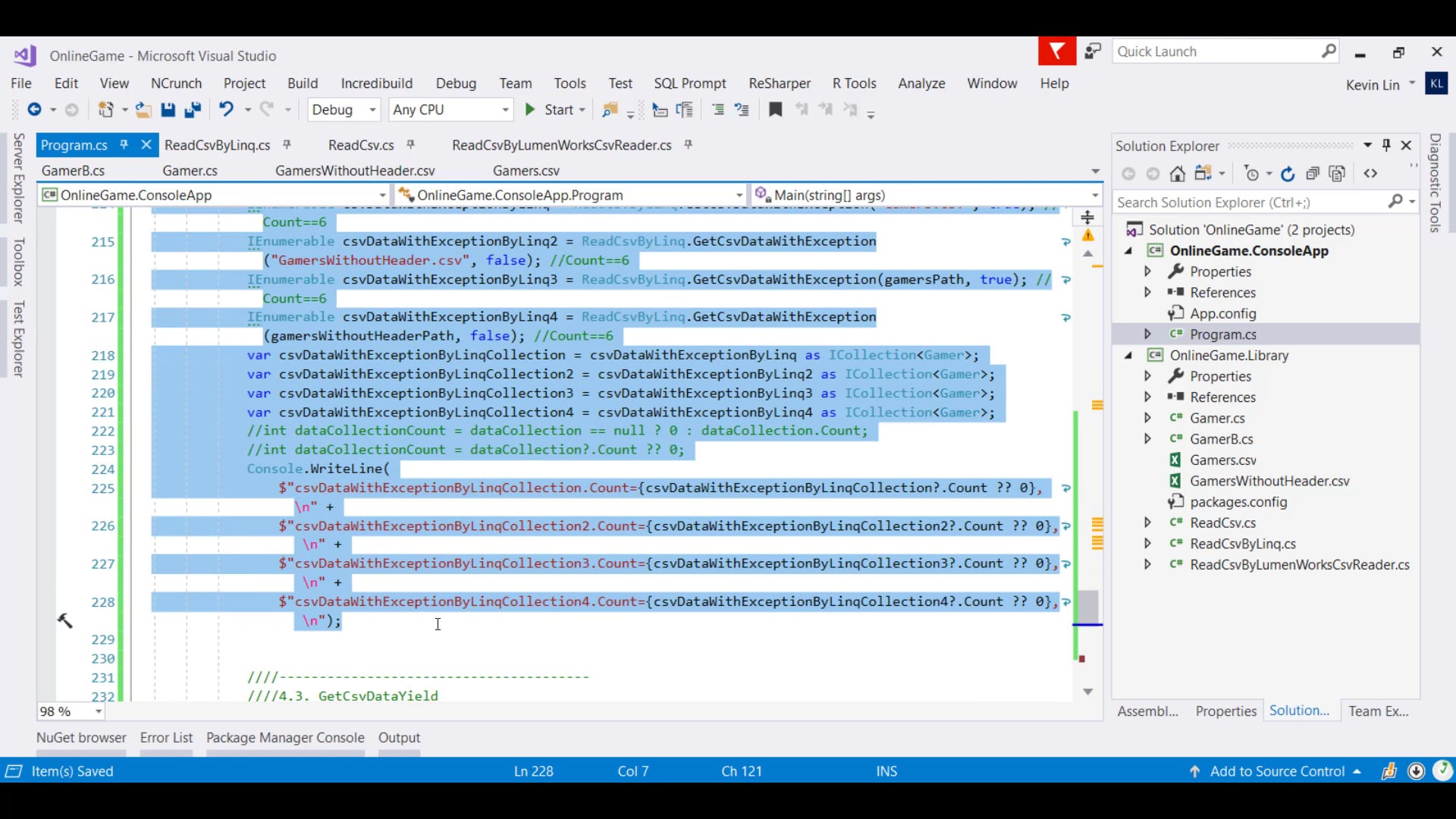
Task: Click the View Code angle-brackets icon
Action: tap(1370, 174)
